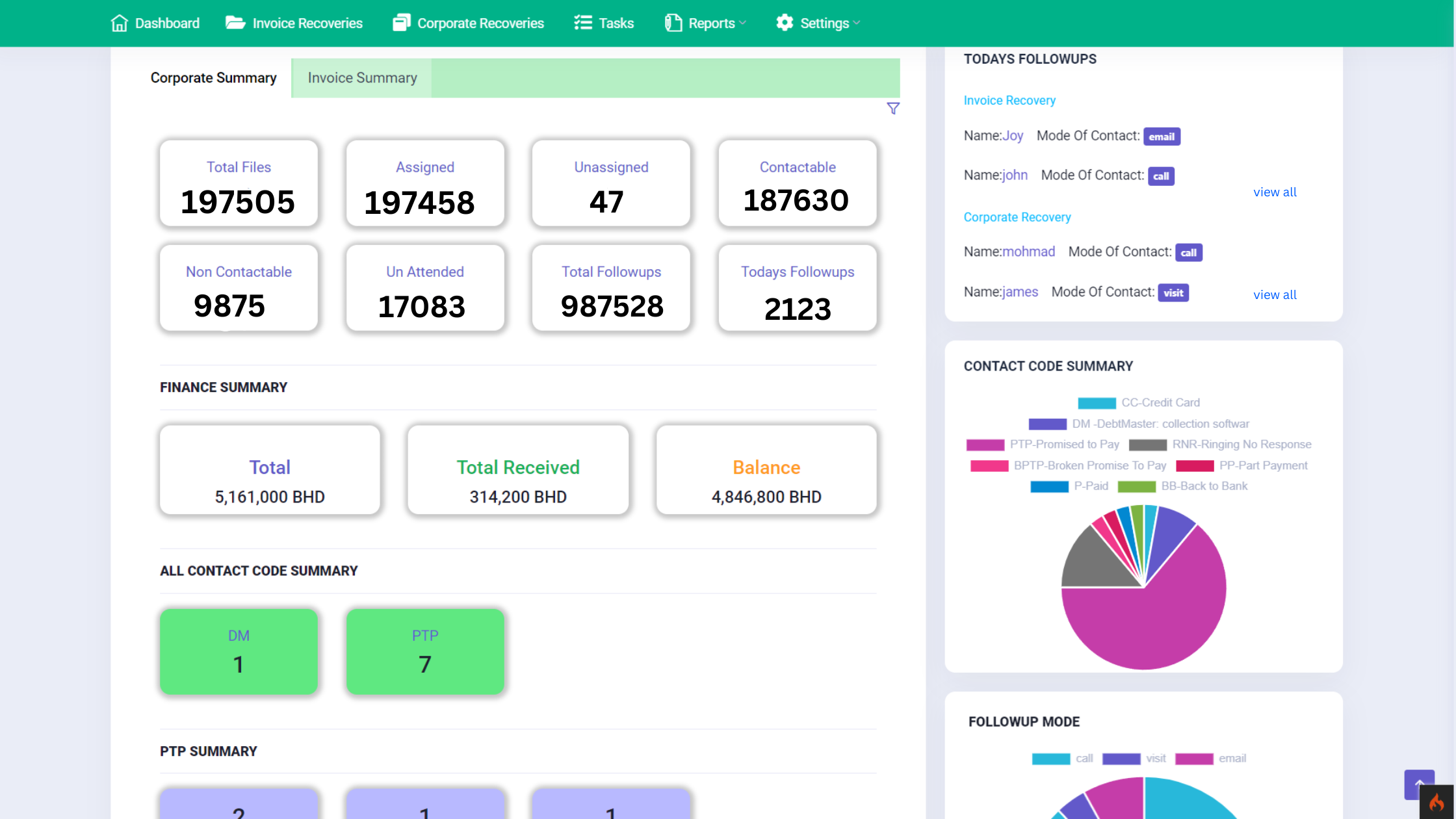Viewport: 1456px width, 819px height.
Task: Click the Invoice Recoveries folder icon
Action: (x=235, y=23)
